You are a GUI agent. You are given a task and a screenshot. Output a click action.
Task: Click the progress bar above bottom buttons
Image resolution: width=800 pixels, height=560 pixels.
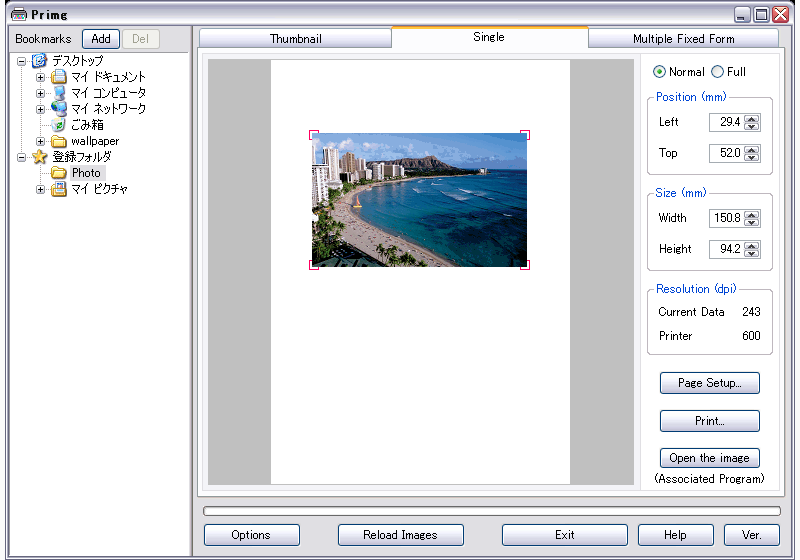point(492,511)
